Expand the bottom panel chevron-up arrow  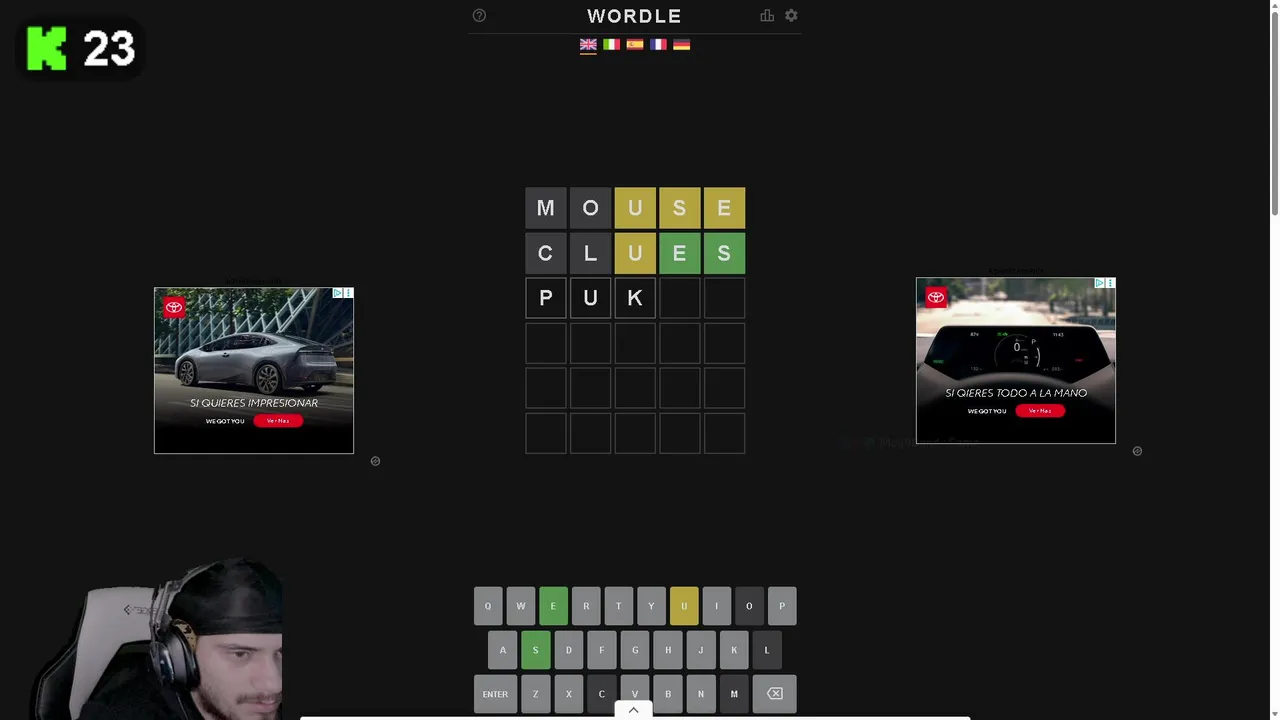pyautogui.click(x=633, y=710)
